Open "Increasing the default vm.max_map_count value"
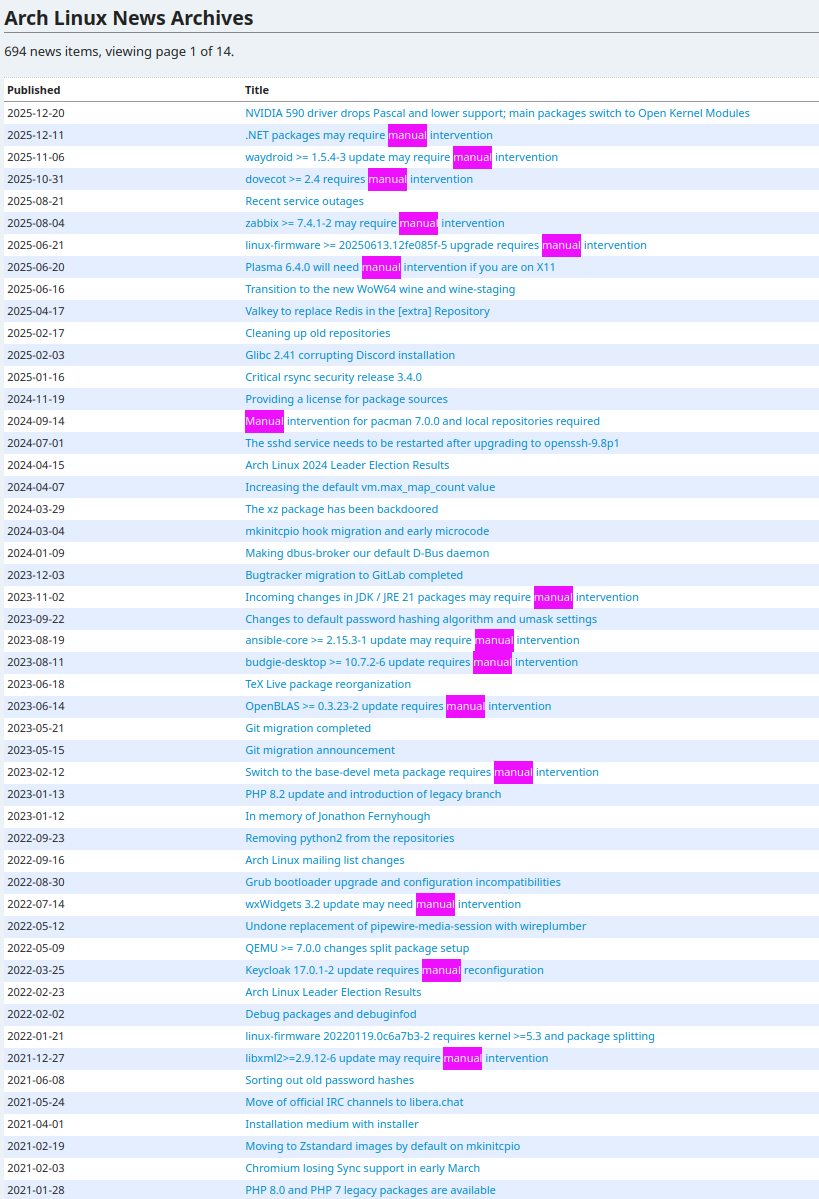Viewport: 819px width, 1199px height. (370, 487)
